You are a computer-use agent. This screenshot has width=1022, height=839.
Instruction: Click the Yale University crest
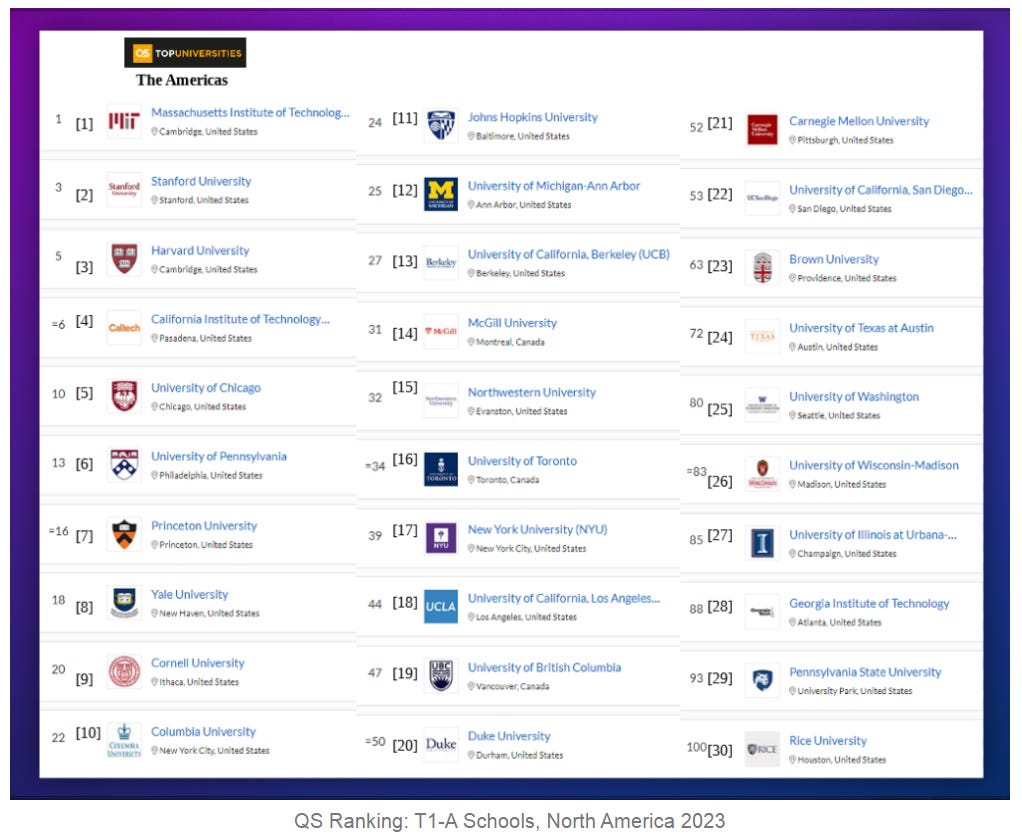tap(124, 602)
